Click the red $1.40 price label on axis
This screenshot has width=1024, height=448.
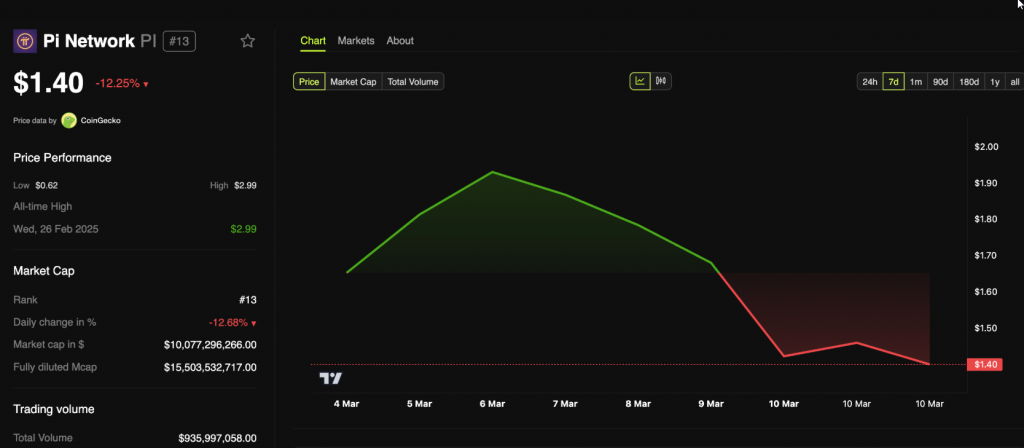click(985, 364)
